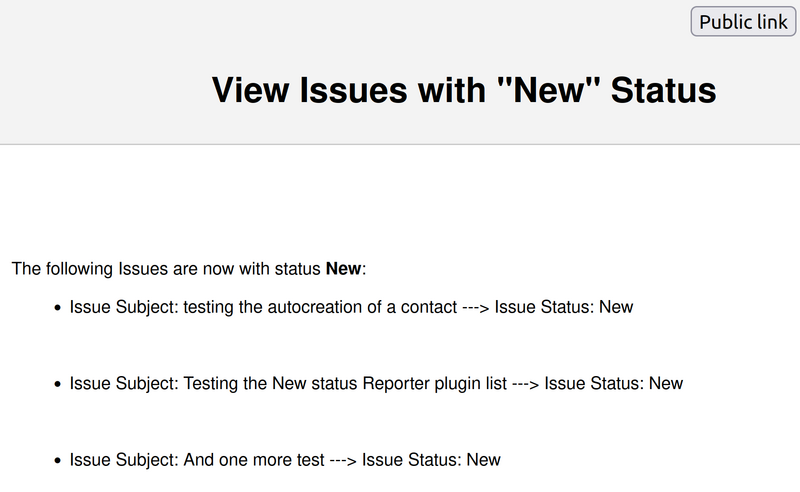
Task: Select the "Testing the New status Reporter plugin list" text
Action: click(345, 383)
